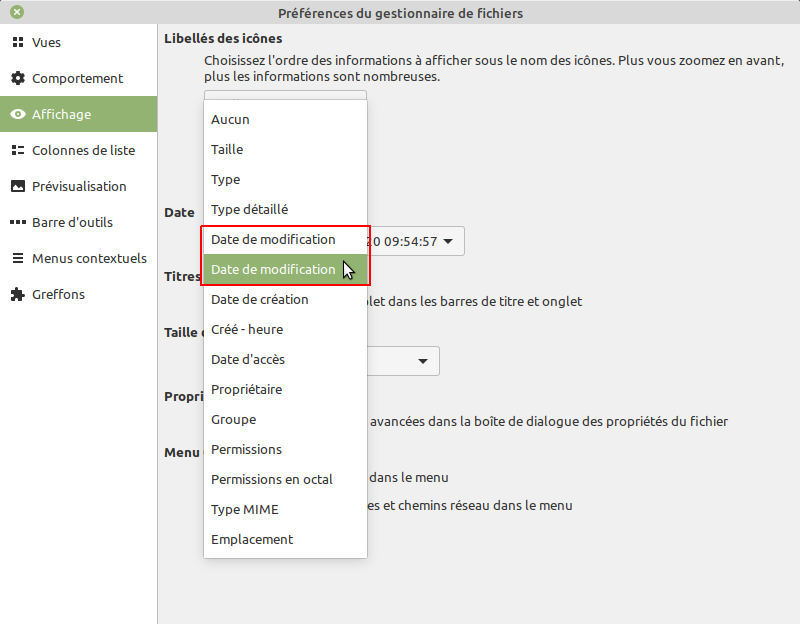Select Propriétaire in the list
The image size is (800, 624).
(285, 389)
